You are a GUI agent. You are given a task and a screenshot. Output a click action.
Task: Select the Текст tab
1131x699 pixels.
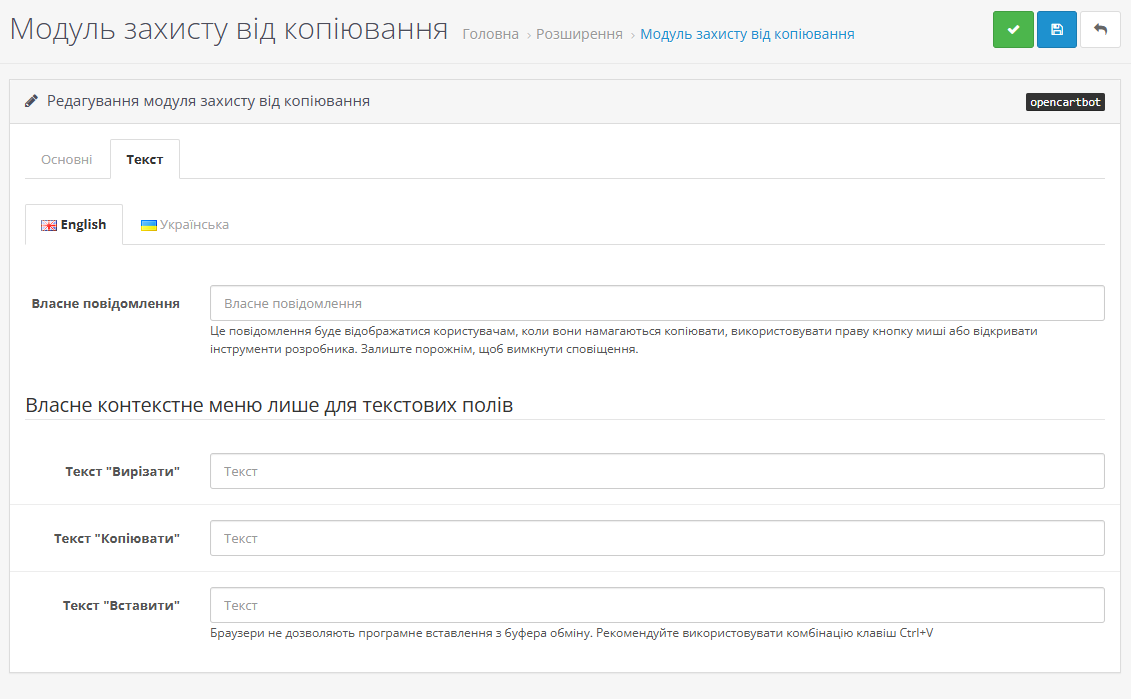pyautogui.click(x=145, y=160)
